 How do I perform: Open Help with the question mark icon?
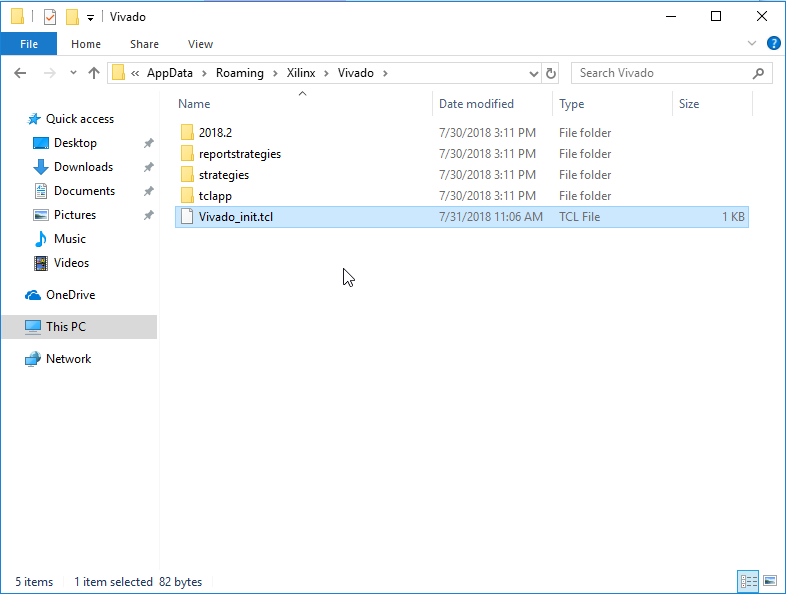pos(773,43)
